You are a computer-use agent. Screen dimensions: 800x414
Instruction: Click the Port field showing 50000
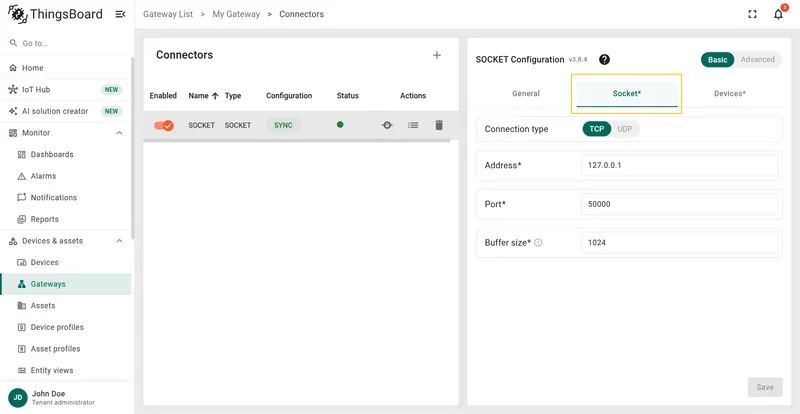pos(680,204)
